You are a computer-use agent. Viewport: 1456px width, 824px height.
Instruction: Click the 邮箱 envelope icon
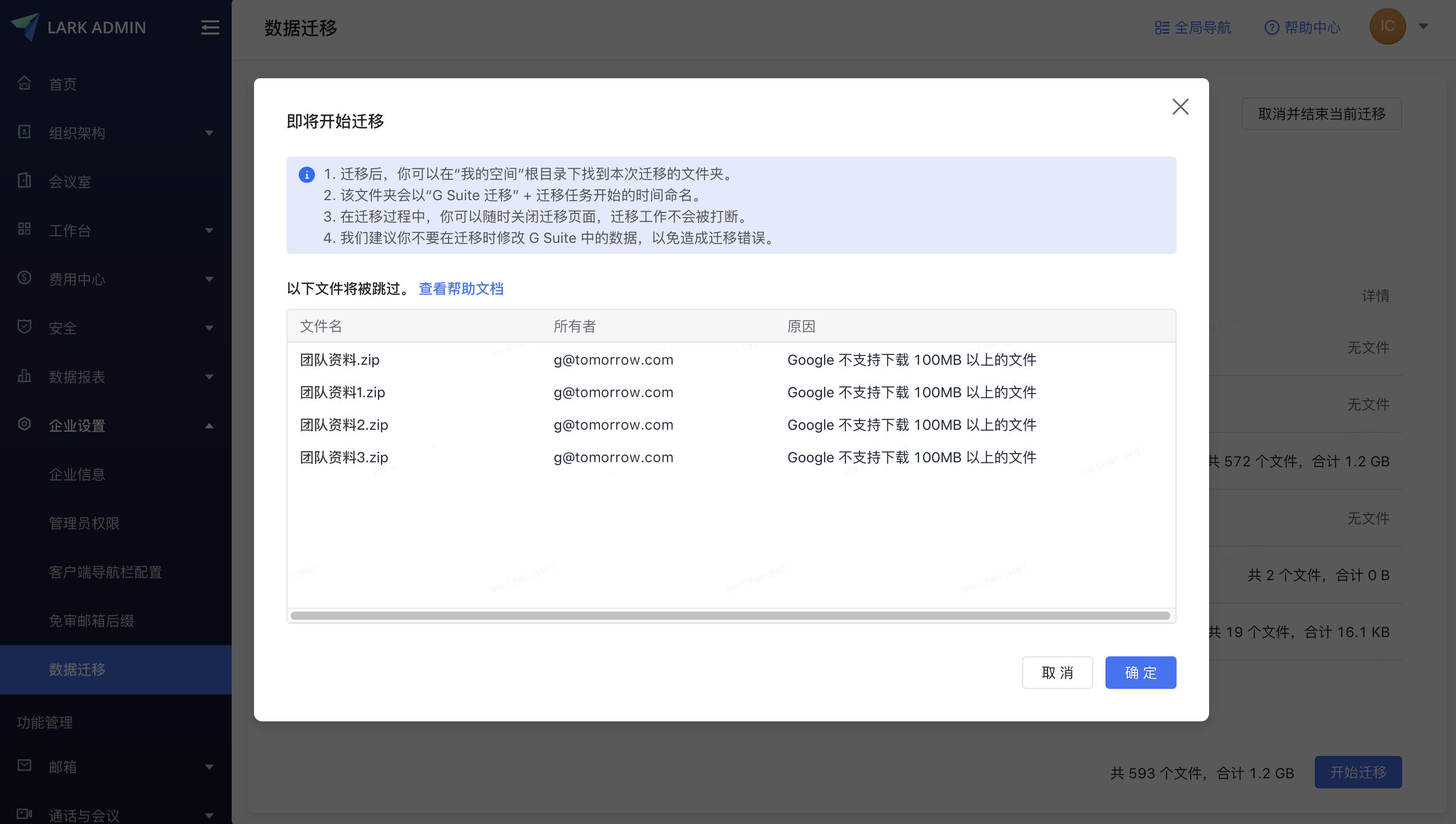24,766
